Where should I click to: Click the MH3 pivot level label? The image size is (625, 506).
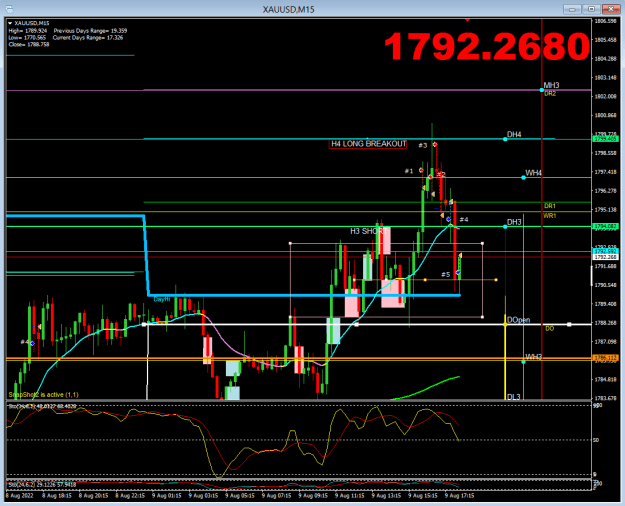point(552,85)
